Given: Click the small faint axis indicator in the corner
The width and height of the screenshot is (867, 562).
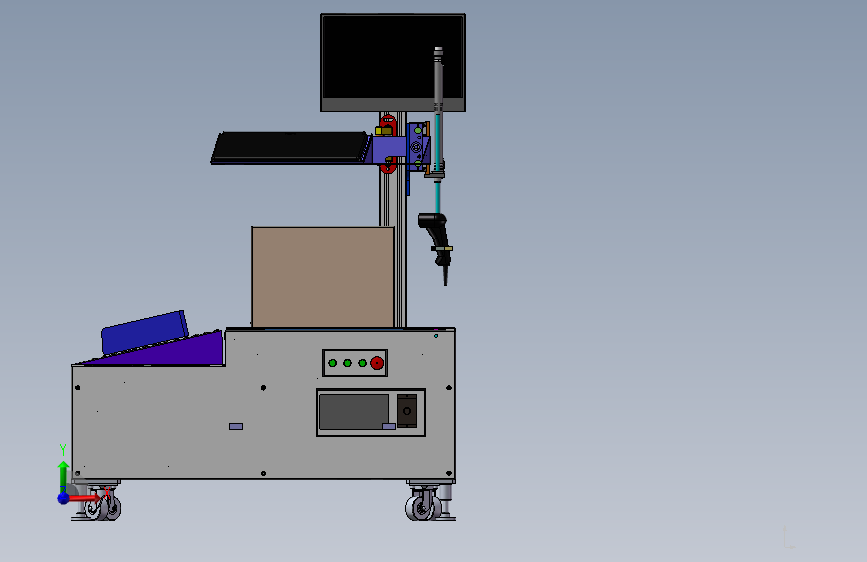Looking at the screenshot, I should [x=789, y=537].
